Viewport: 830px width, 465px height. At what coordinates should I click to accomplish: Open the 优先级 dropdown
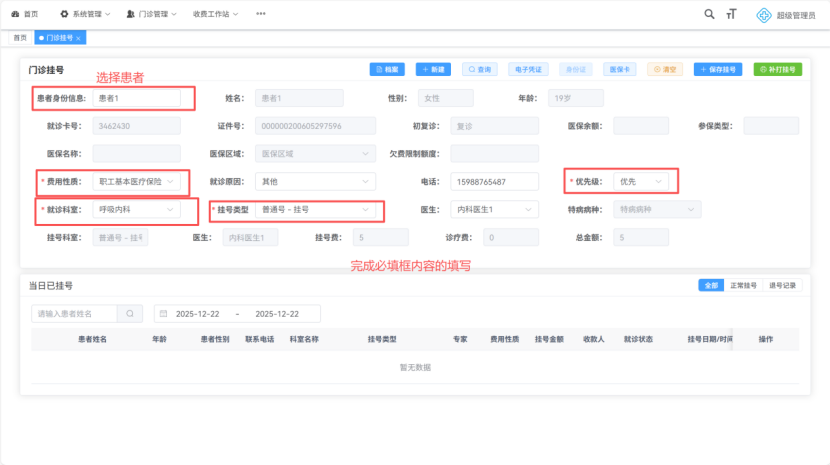640,182
